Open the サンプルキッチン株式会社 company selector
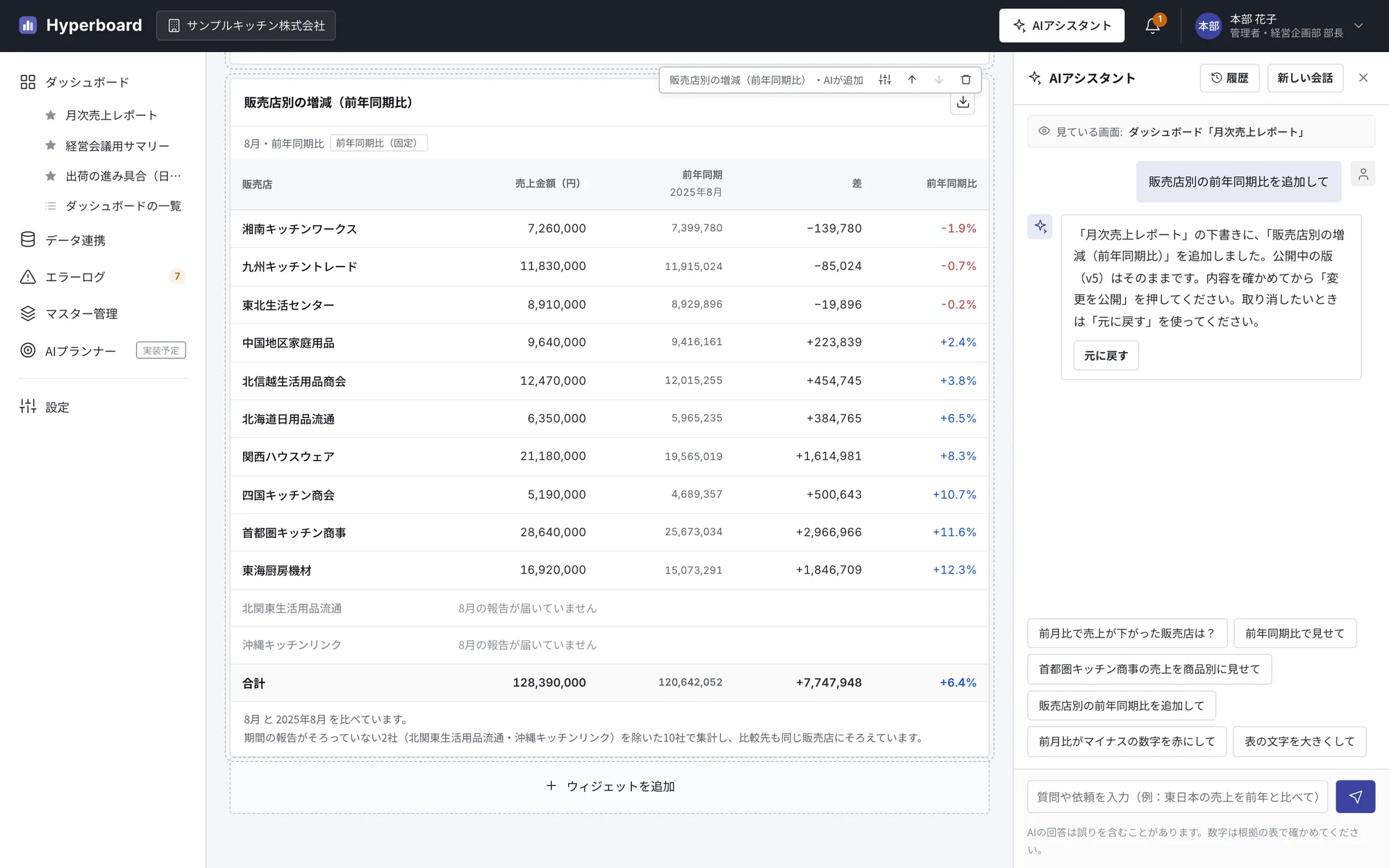 [x=246, y=26]
